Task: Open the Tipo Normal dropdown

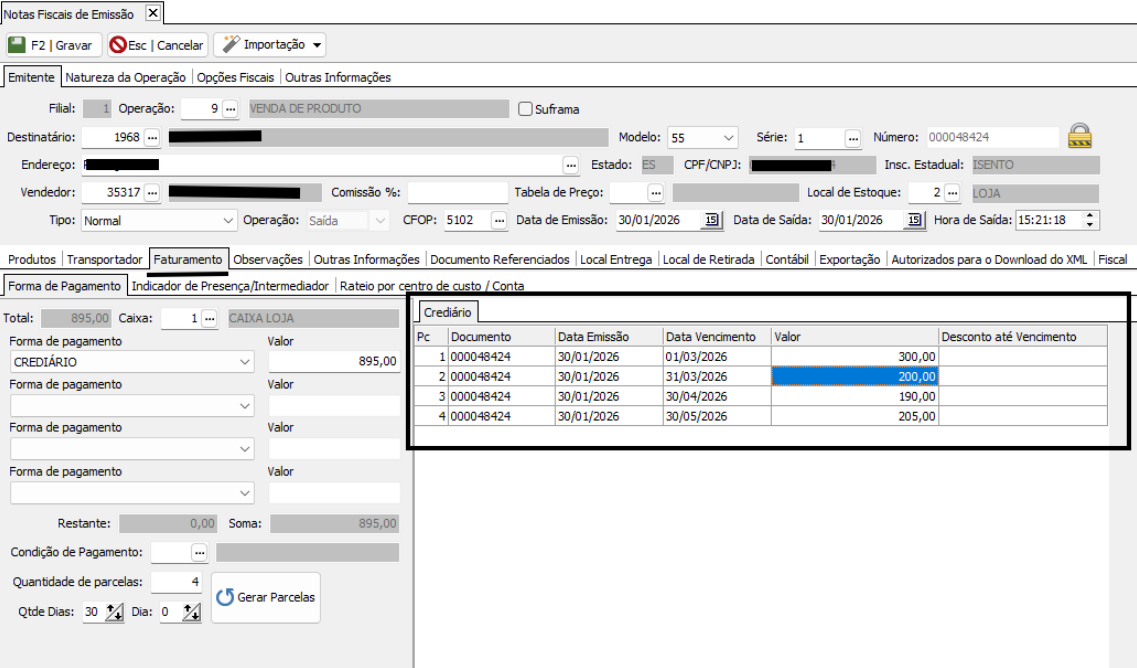Action: point(228,220)
